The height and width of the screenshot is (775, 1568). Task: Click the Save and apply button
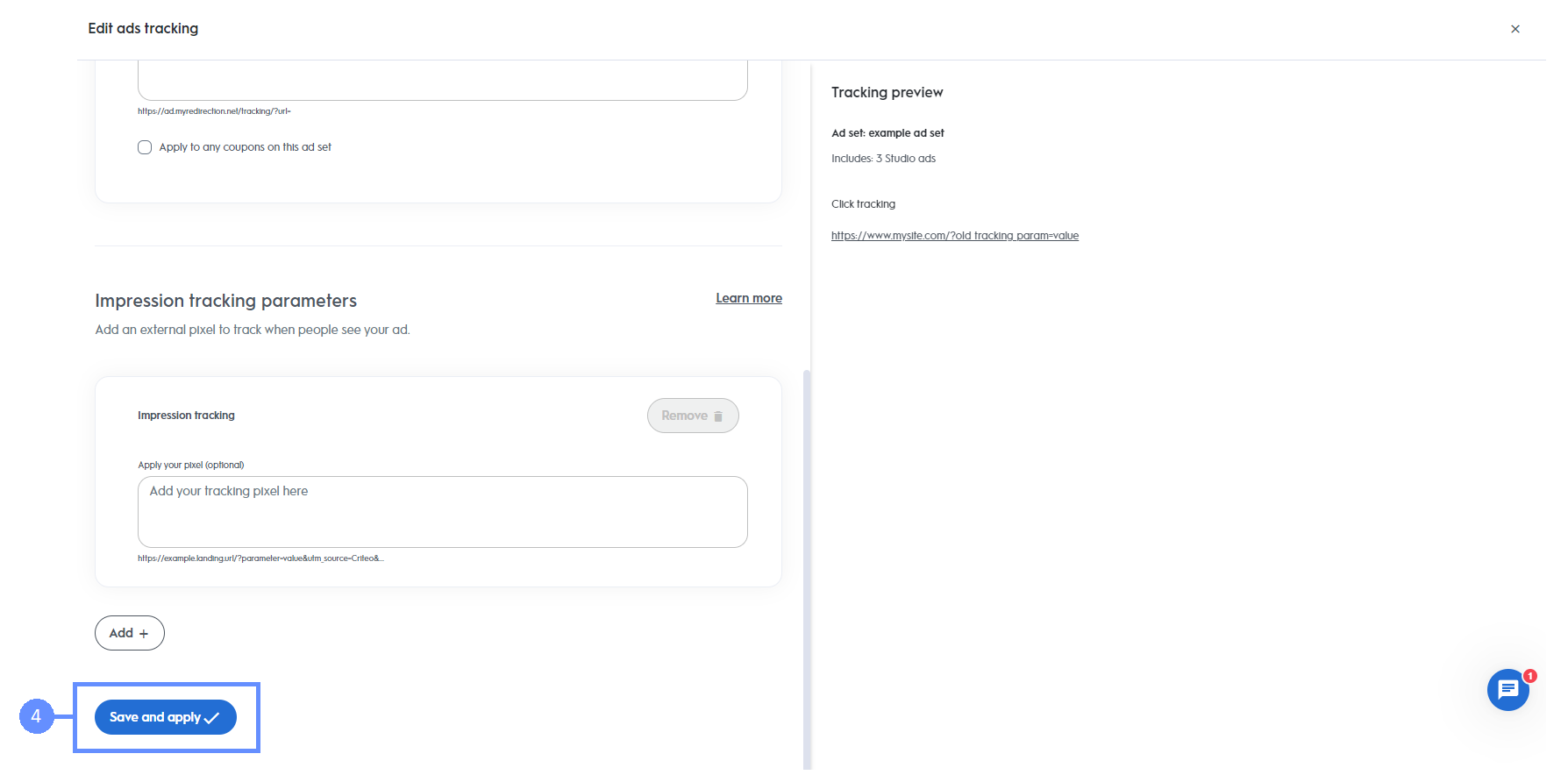[155, 717]
